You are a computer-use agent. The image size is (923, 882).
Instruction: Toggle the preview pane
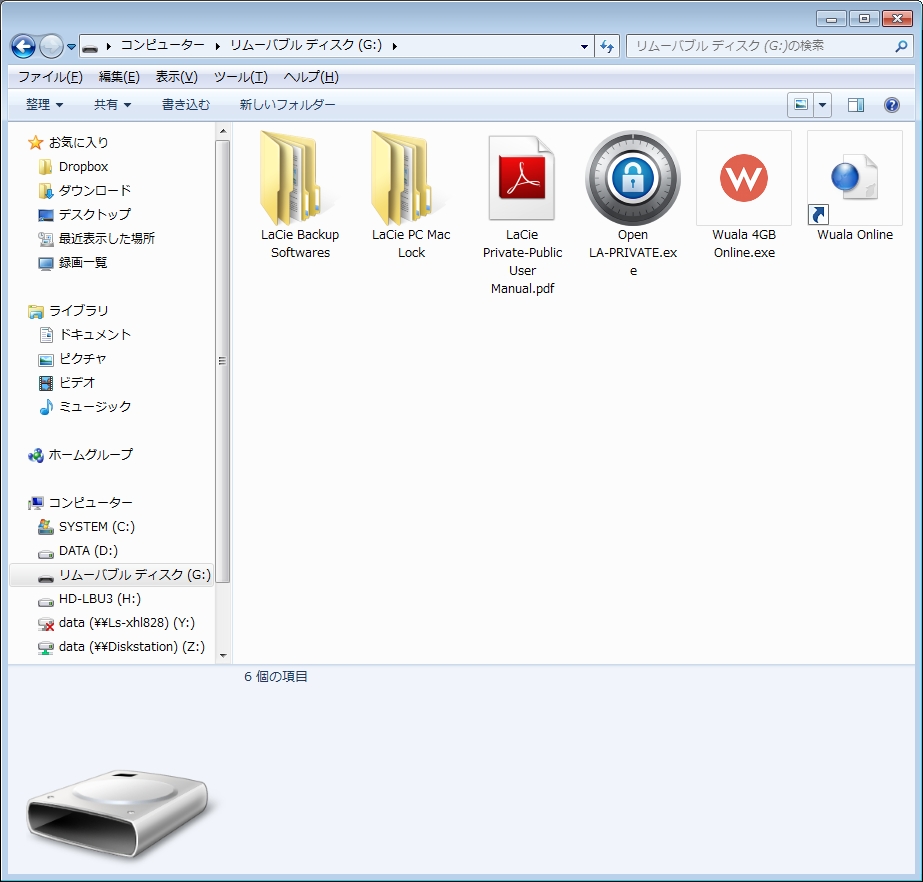click(855, 105)
